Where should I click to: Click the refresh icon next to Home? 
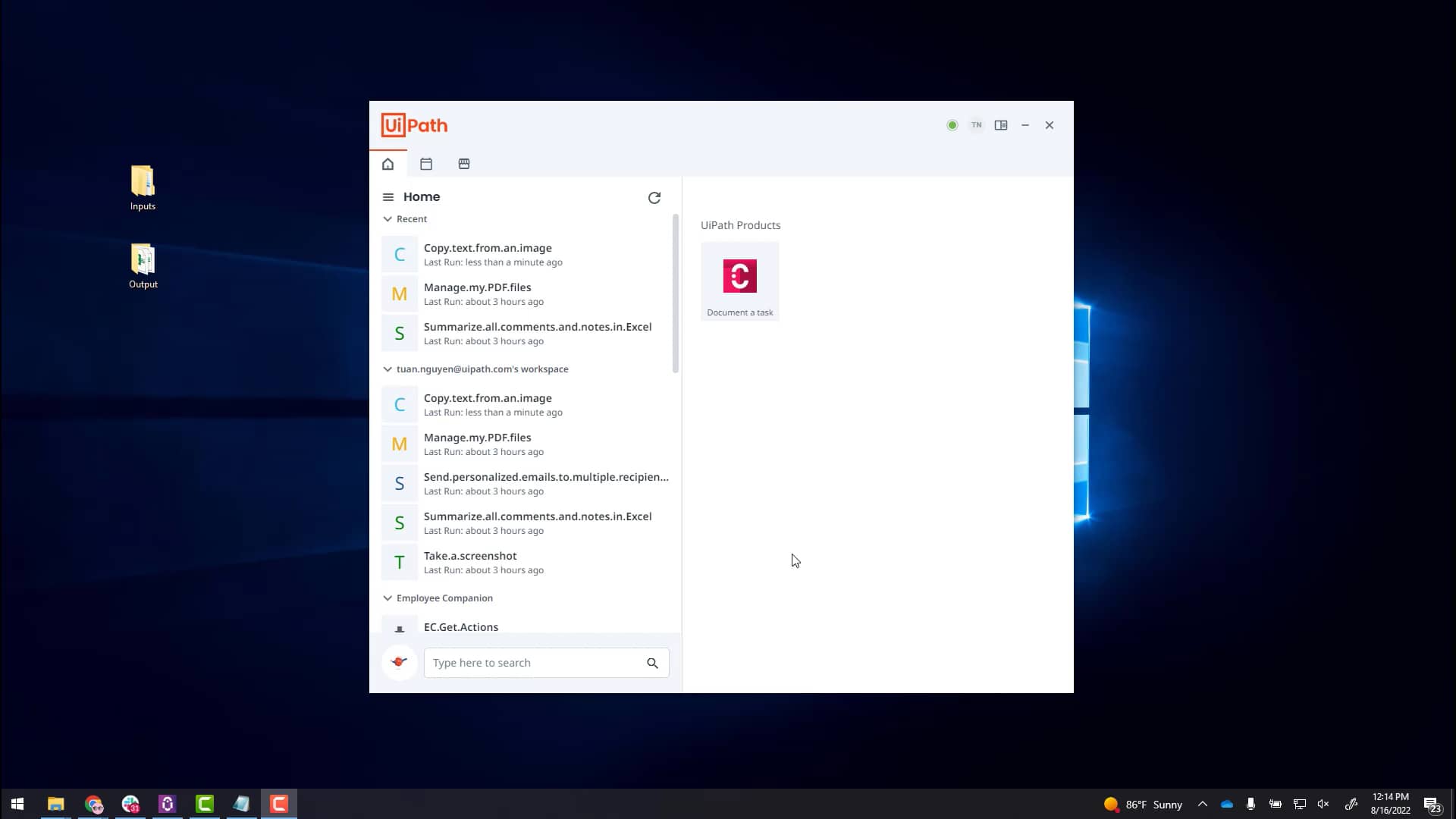click(x=654, y=198)
